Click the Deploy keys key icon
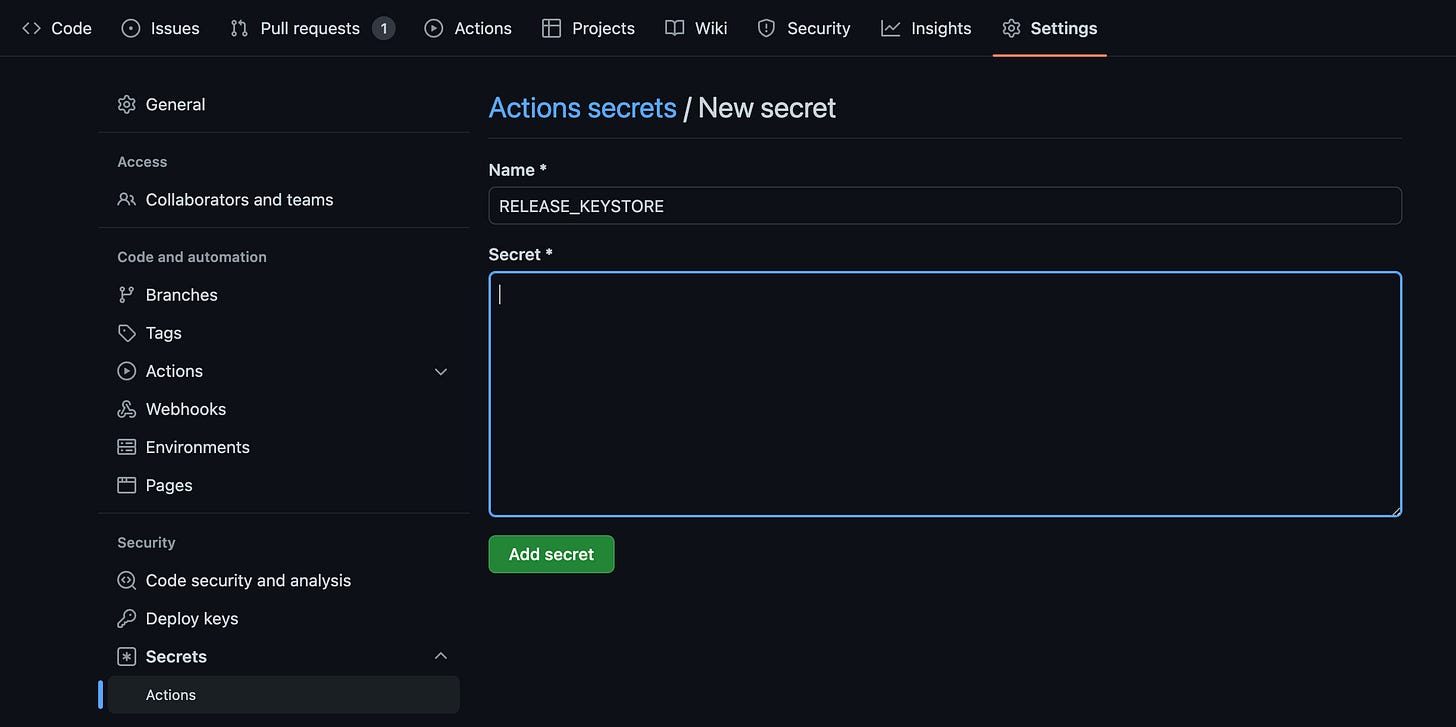 tap(126, 618)
